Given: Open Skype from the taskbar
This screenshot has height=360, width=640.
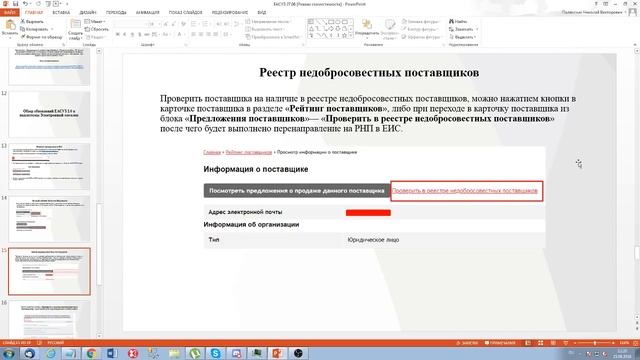Looking at the screenshot, I should tap(215, 353).
